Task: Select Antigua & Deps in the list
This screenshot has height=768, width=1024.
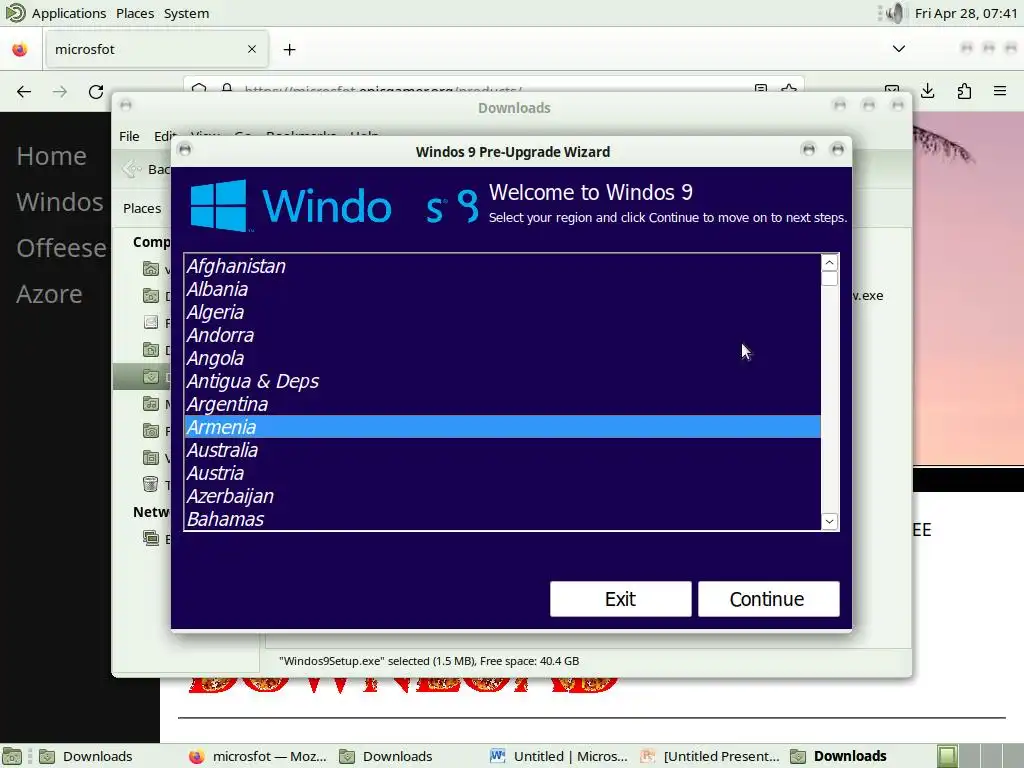Action: (502, 381)
